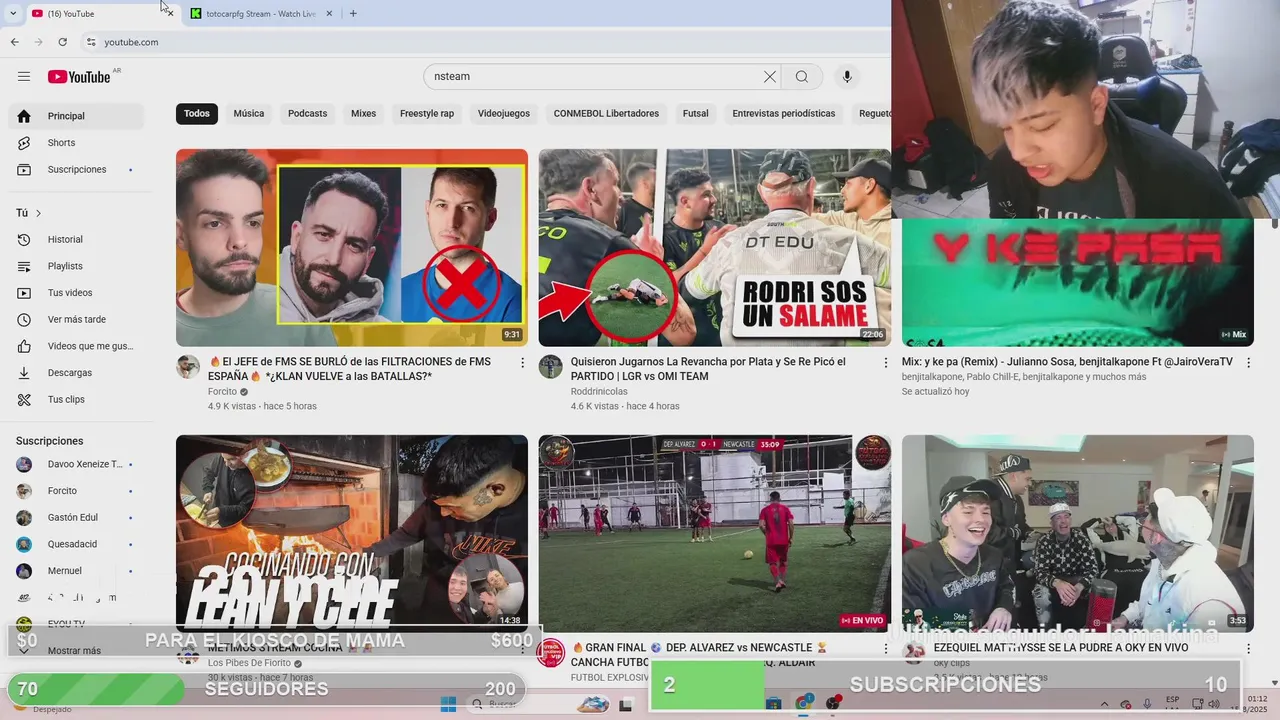Open the 'Mix: y ke pa (Remix)' title
Screen dimensions: 1280x720
click(1067, 362)
